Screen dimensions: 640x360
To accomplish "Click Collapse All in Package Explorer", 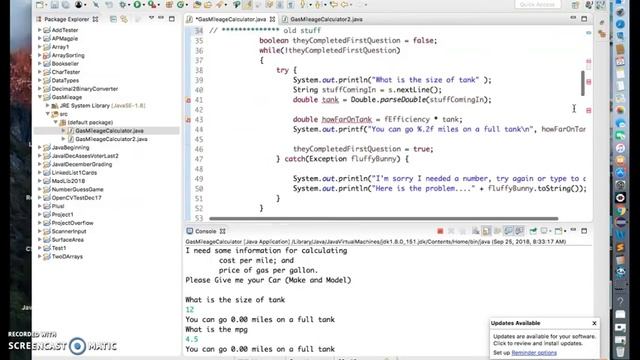I will tap(113, 19).
